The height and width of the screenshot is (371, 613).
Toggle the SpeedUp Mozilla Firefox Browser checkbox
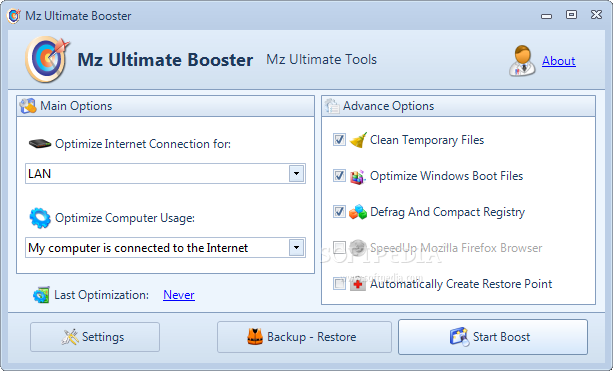coord(339,247)
